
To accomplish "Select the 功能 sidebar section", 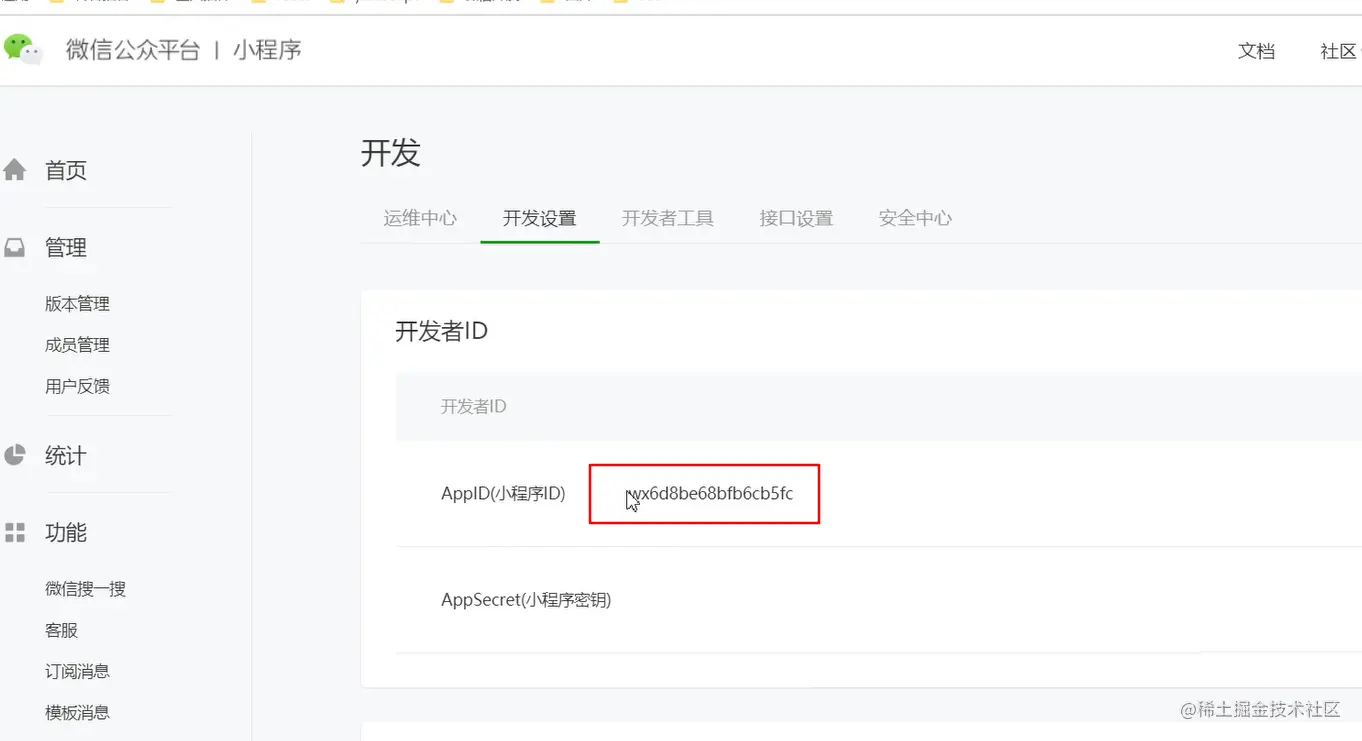I will pyautogui.click(x=66, y=533).
